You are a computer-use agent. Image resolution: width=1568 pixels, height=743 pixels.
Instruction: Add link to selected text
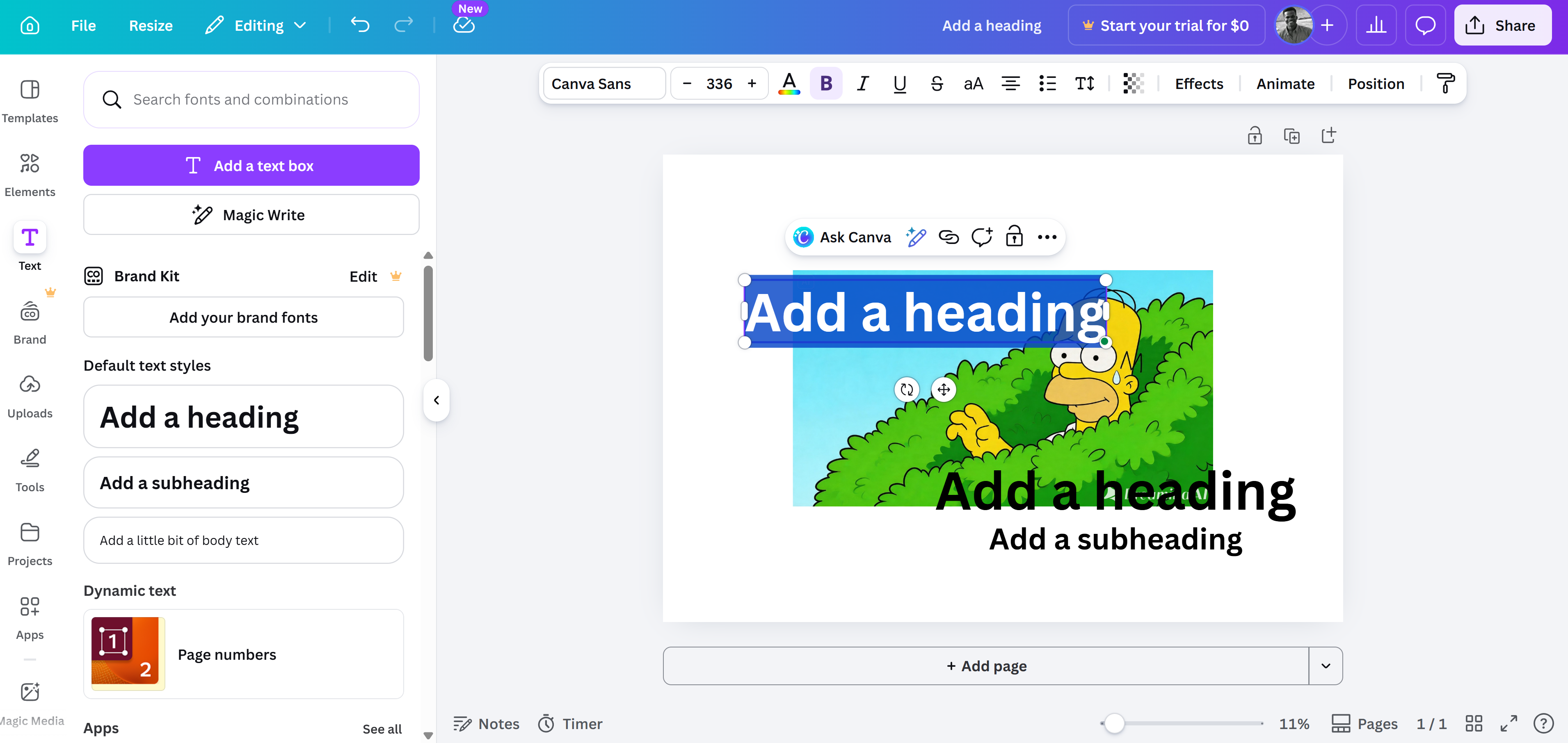[x=949, y=237]
